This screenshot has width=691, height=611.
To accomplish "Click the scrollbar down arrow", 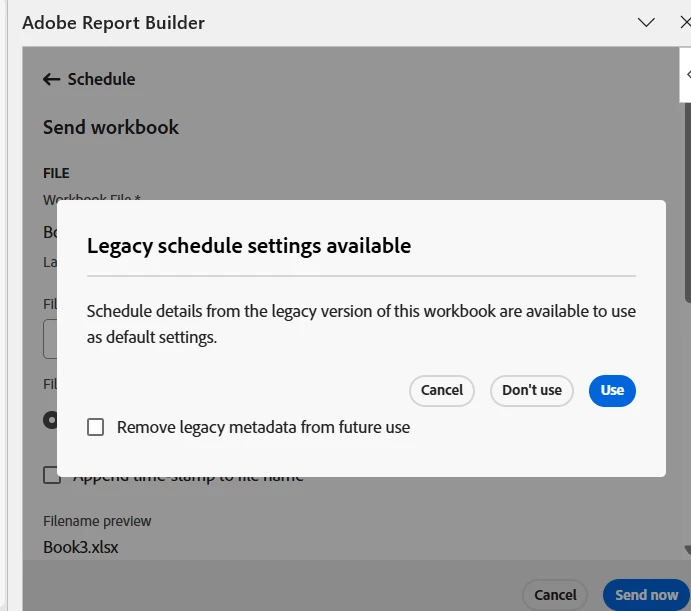I will [687, 549].
